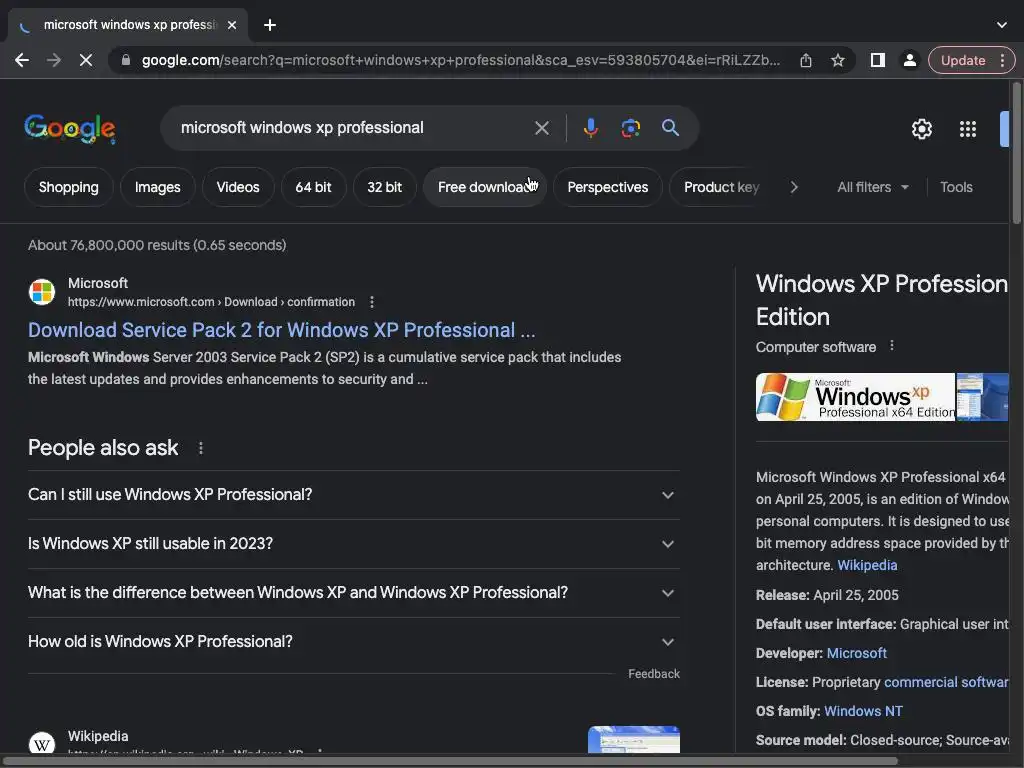Expand Can I still use Windows XP Professional

click(353, 495)
